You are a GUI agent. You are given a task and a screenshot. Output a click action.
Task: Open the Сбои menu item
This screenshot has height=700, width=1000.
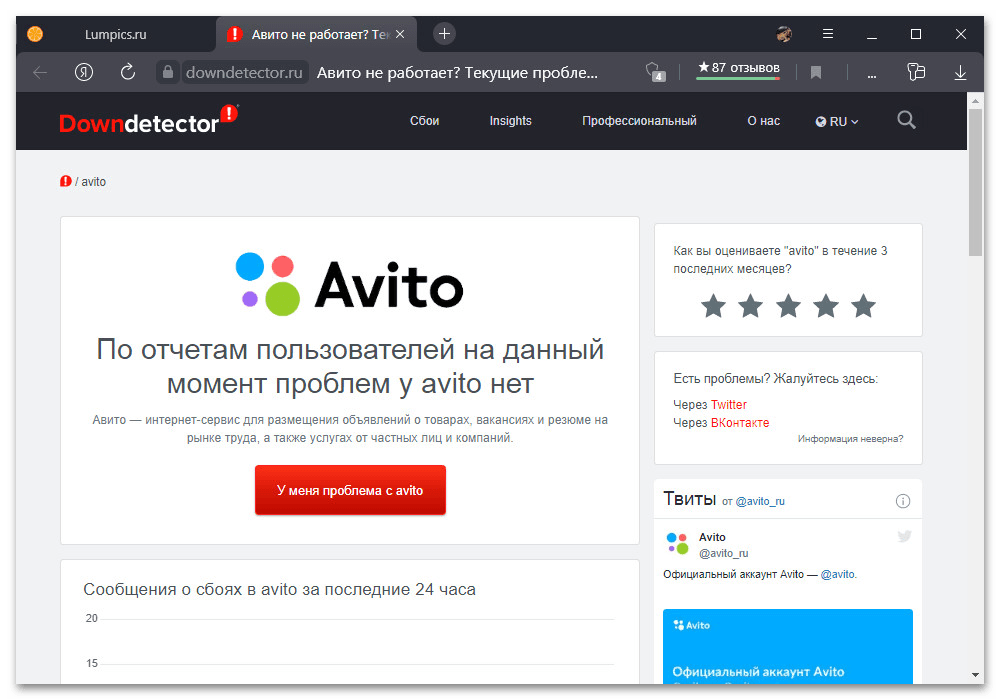click(424, 120)
